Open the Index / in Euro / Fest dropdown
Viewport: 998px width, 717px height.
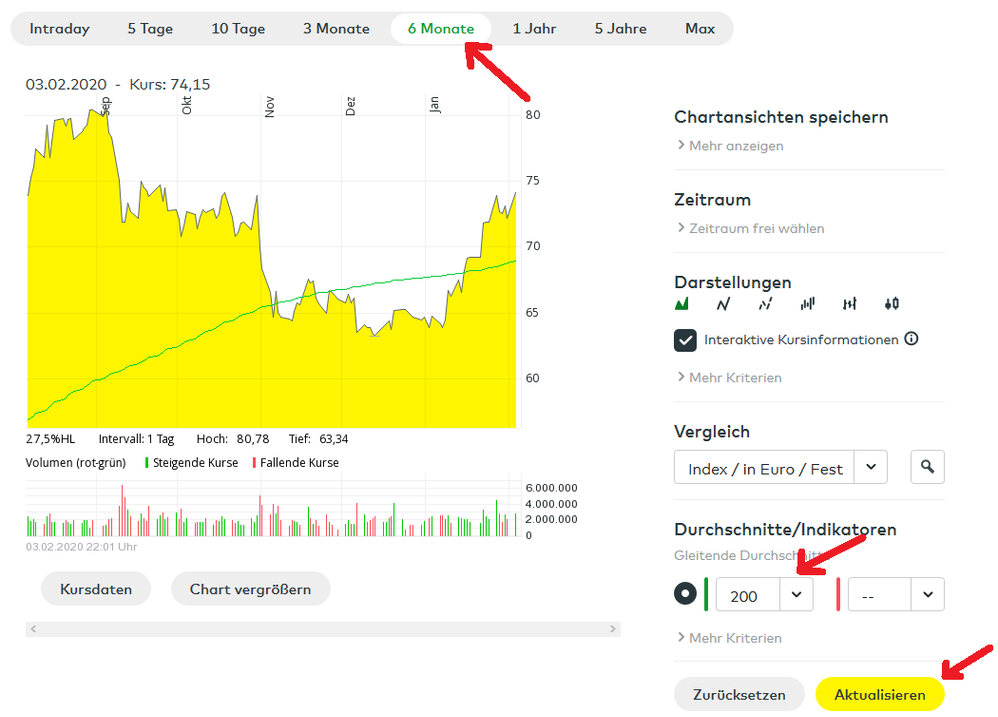[870, 467]
